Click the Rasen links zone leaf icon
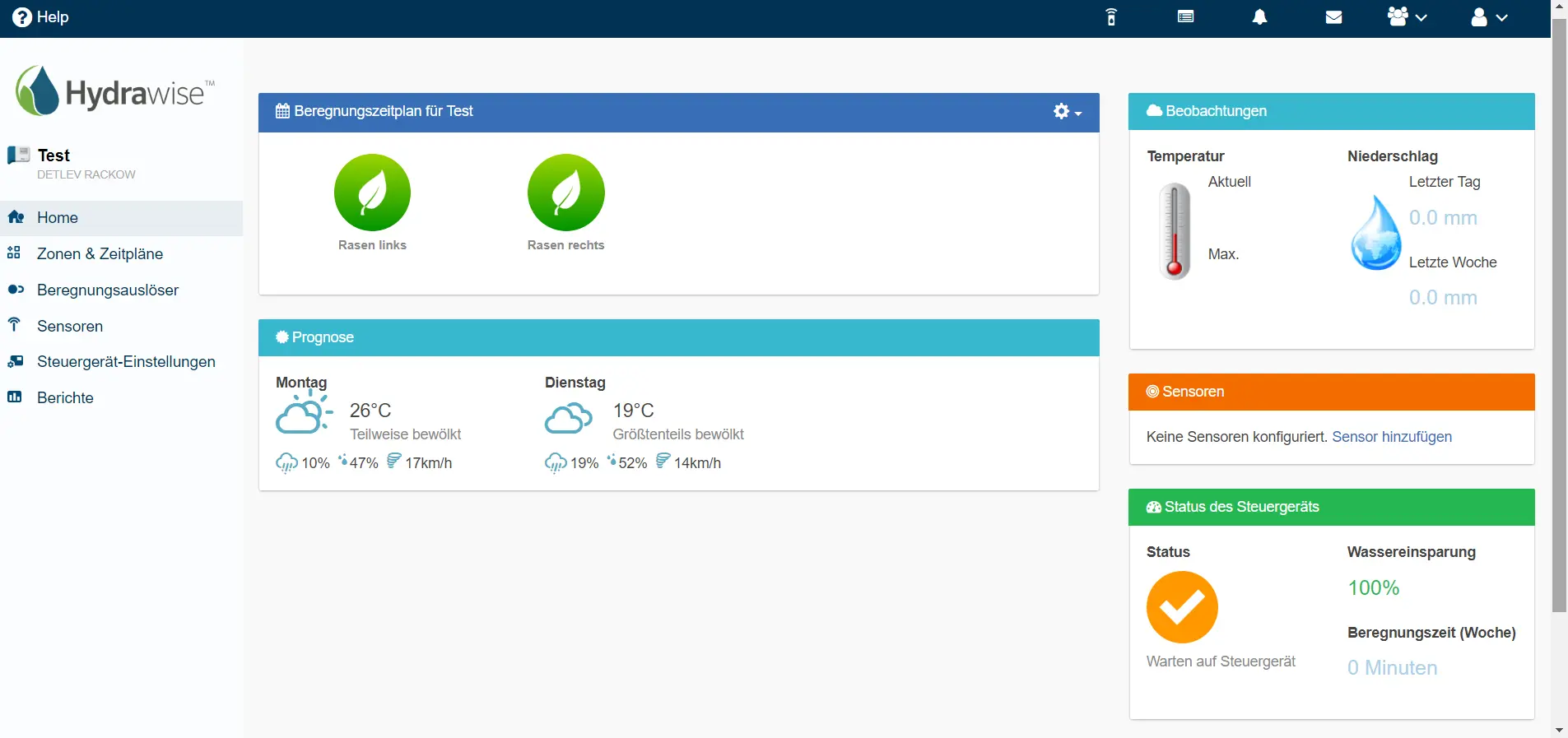 click(x=372, y=193)
